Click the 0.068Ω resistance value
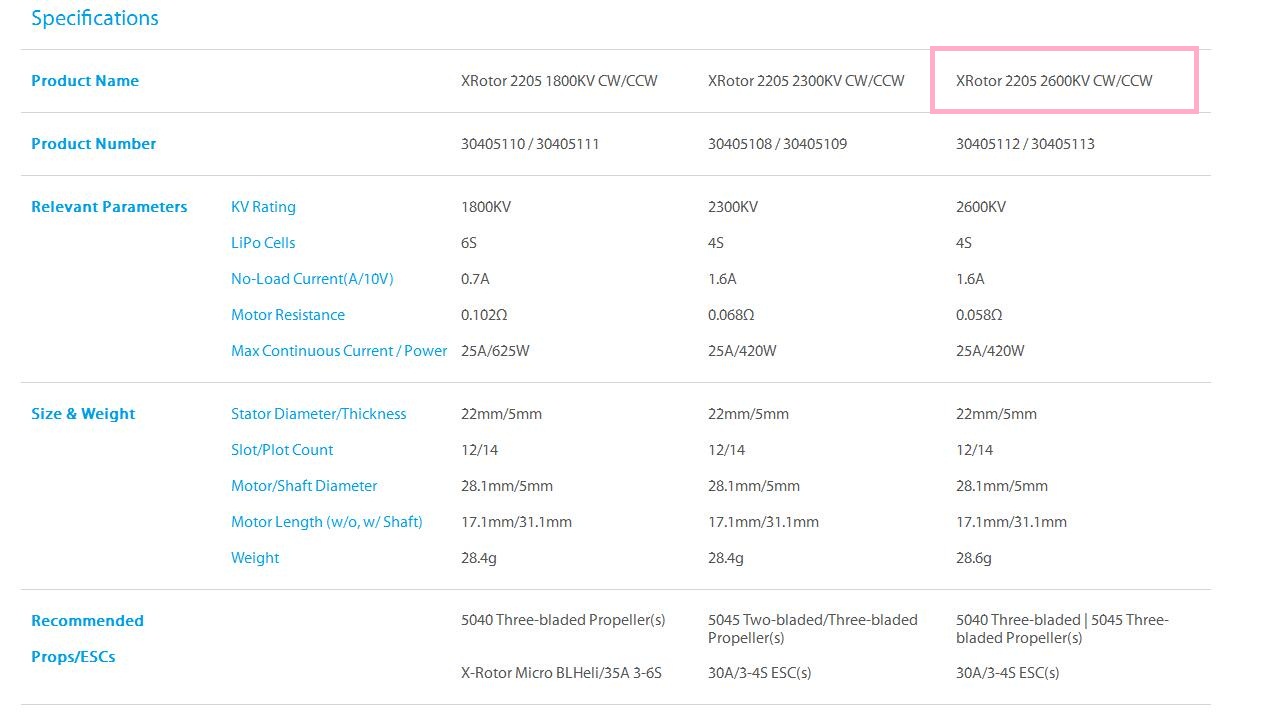This screenshot has width=1267, height=712. (x=731, y=315)
